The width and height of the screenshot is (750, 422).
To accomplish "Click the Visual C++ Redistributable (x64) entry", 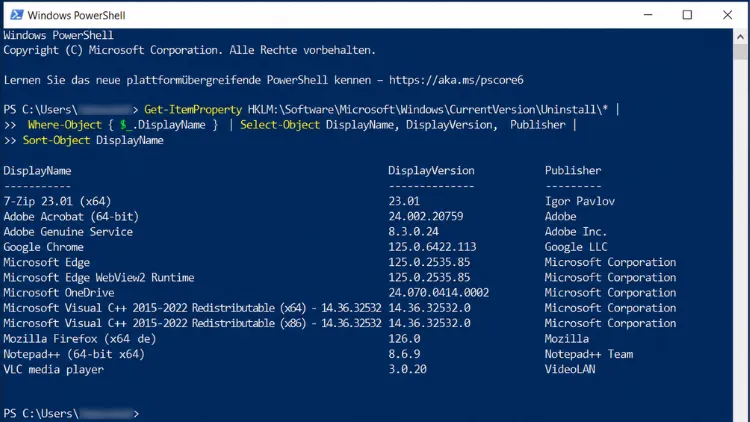I will click(x=192, y=308).
